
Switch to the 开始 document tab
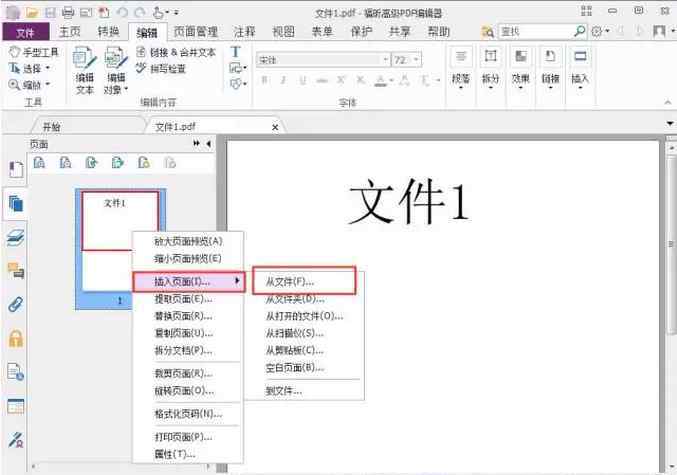coord(51,127)
